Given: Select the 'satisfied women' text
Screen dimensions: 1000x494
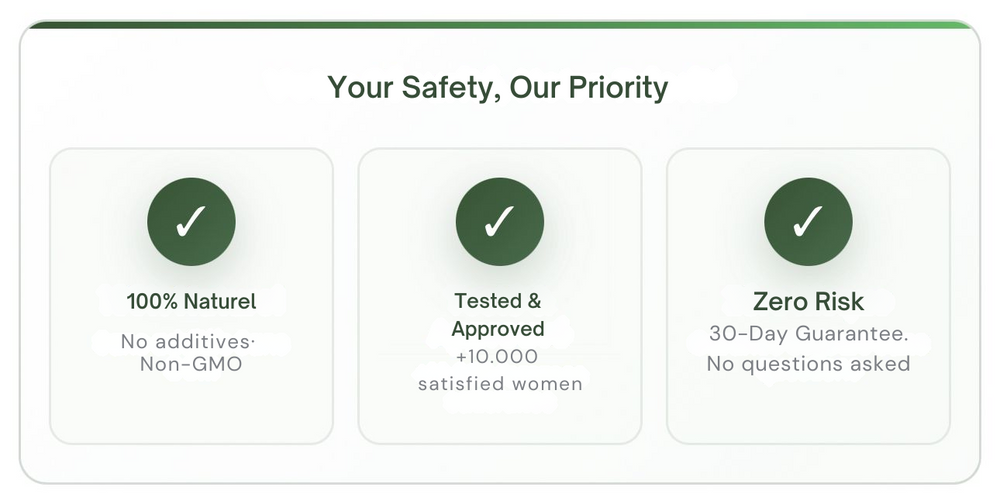Looking at the screenshot, I should pyautogui.click(x=500, y=384).
